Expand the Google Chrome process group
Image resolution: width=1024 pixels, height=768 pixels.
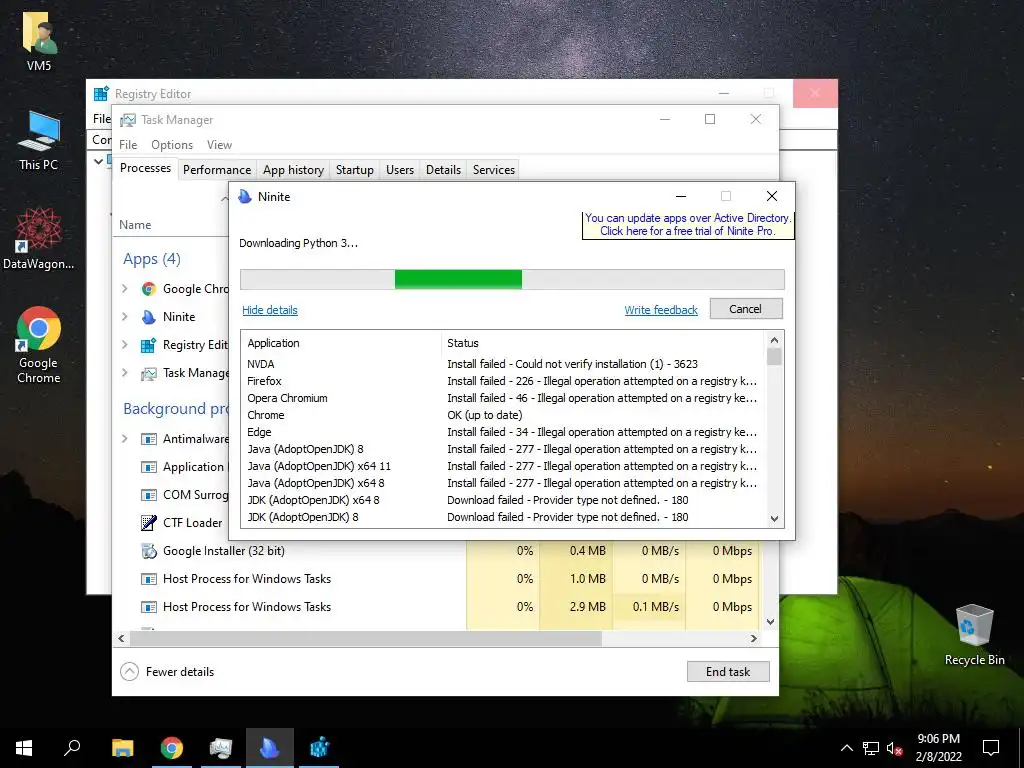click(x=125, y=289)
